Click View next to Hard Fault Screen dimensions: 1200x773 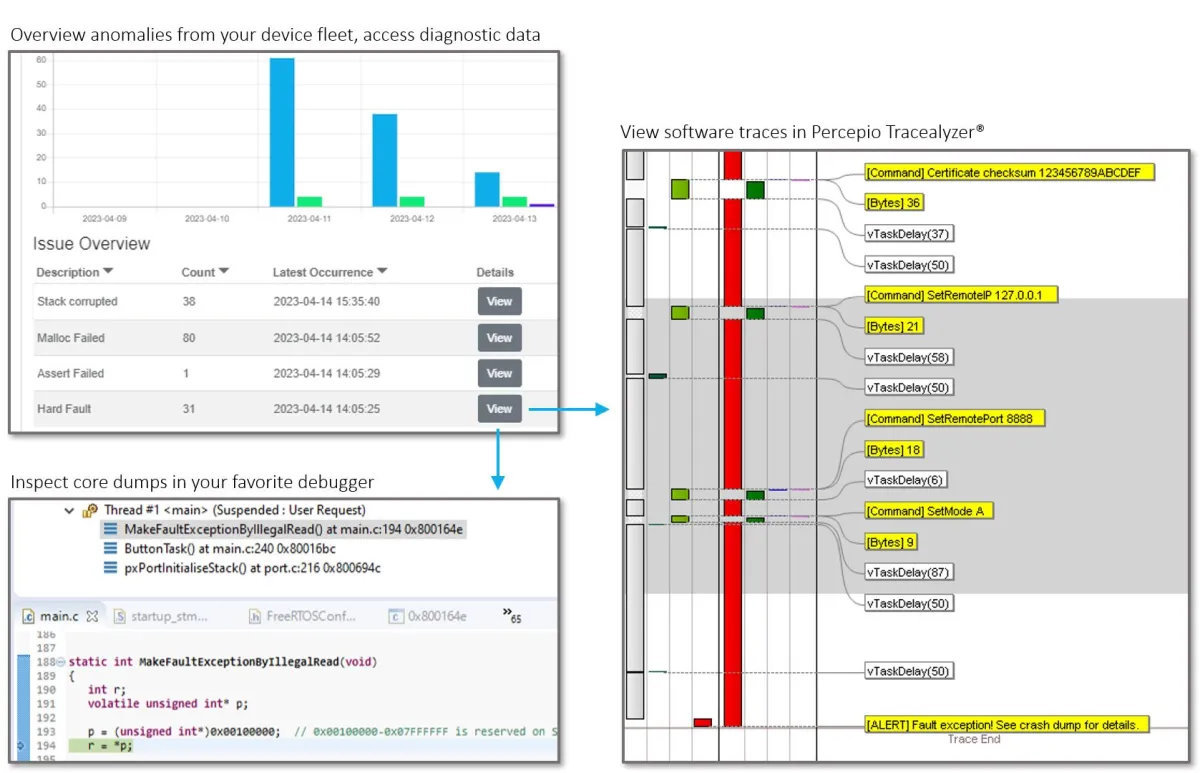tap(499, 408)
